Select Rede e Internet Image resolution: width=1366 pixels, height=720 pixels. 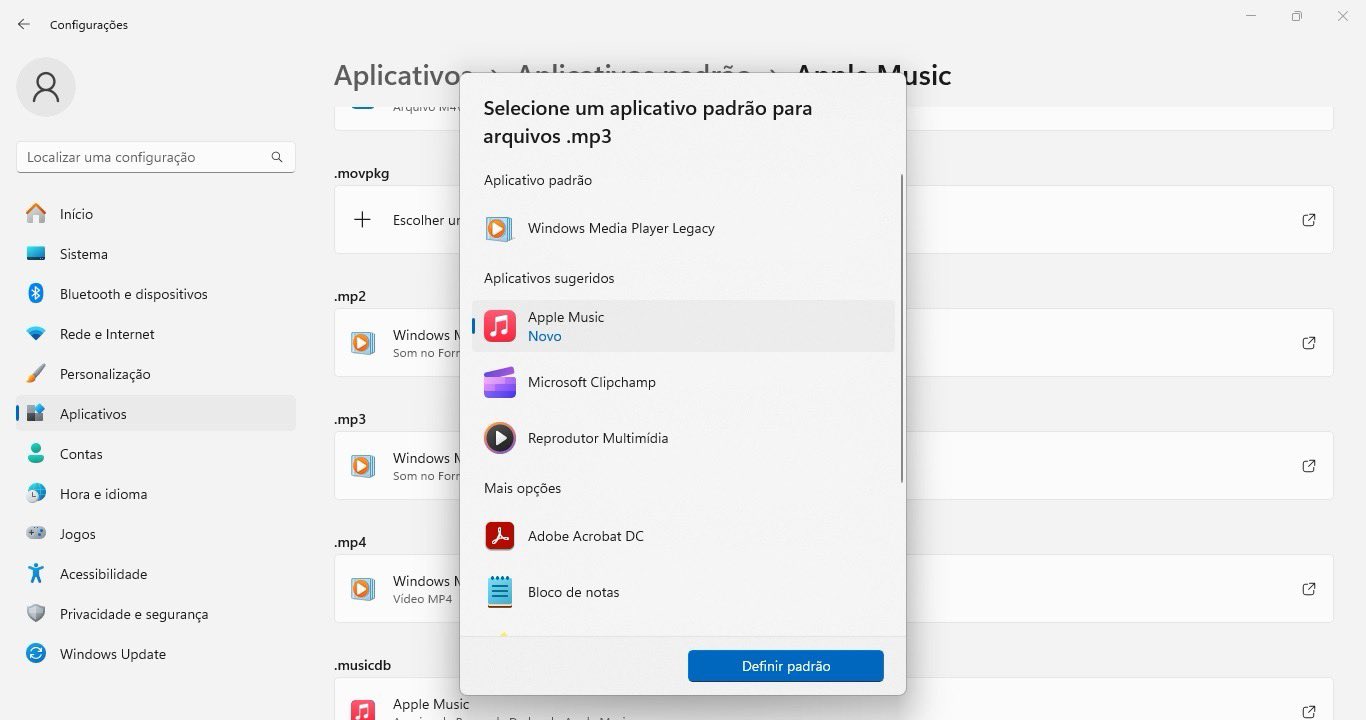pos(155,334)
